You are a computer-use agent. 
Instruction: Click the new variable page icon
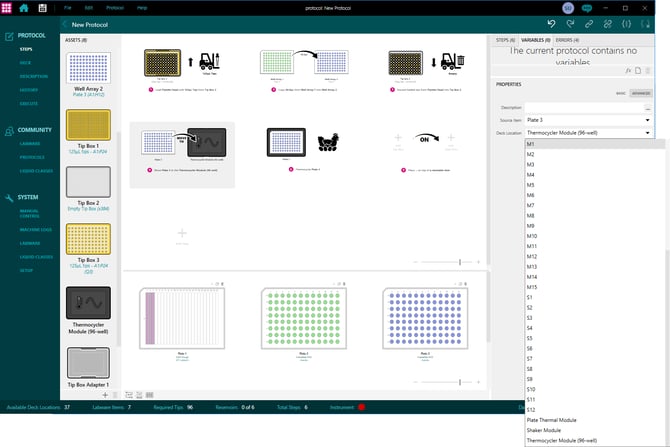[638, 71]
